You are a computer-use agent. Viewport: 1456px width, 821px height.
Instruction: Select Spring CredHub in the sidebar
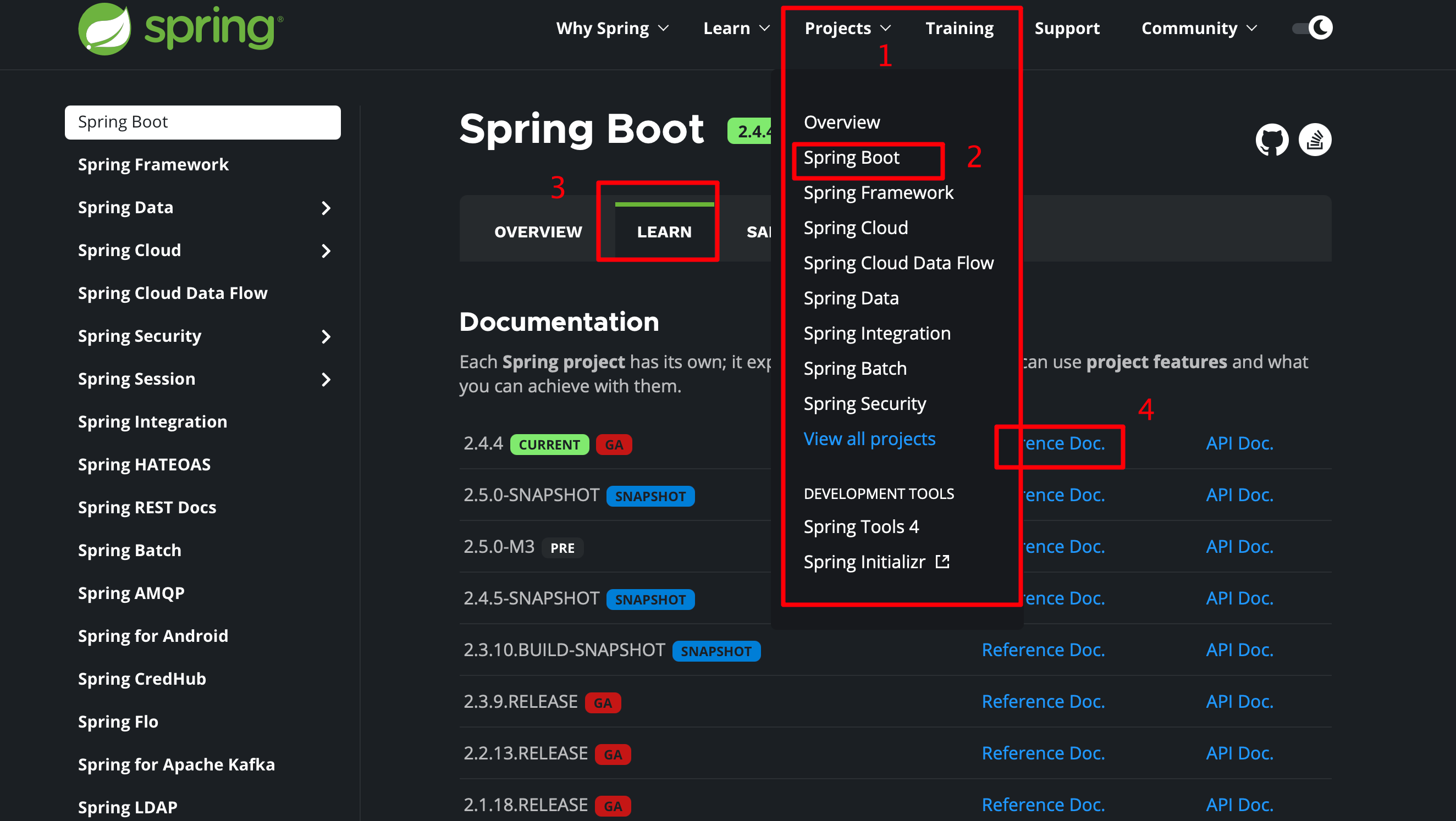[x=142, y=679]
